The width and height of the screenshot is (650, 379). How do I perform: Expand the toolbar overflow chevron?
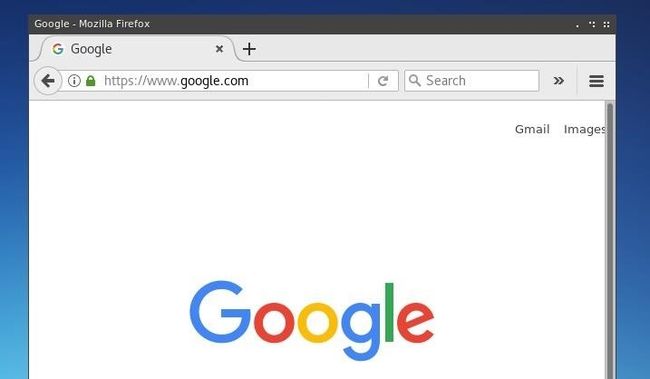pos(558,80)
